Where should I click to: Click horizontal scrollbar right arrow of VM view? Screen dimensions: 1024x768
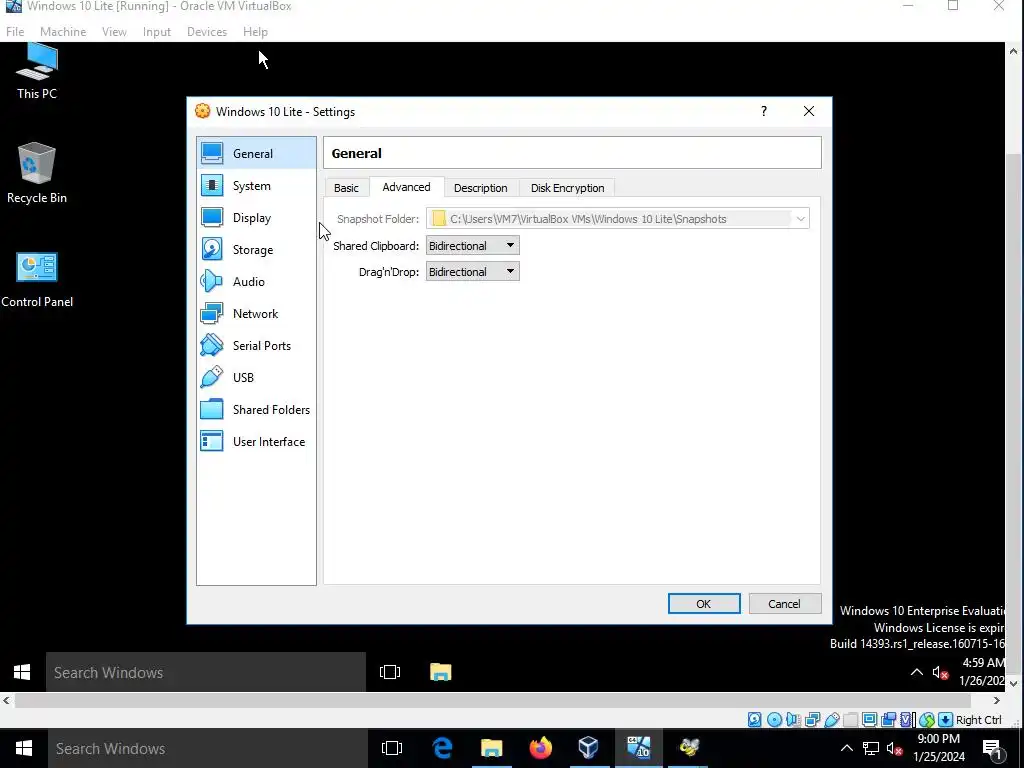click(997, 700)
